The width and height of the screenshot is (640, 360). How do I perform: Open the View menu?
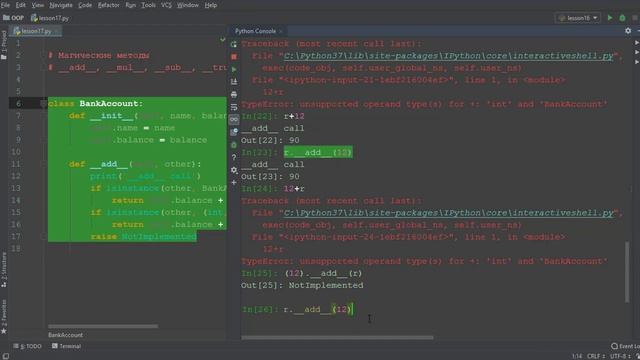point(38,5)
